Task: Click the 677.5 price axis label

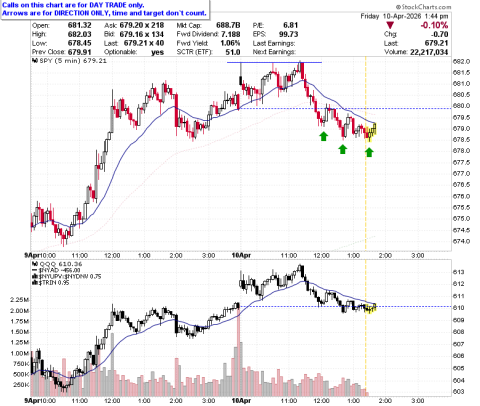Action: pos(461,163)
